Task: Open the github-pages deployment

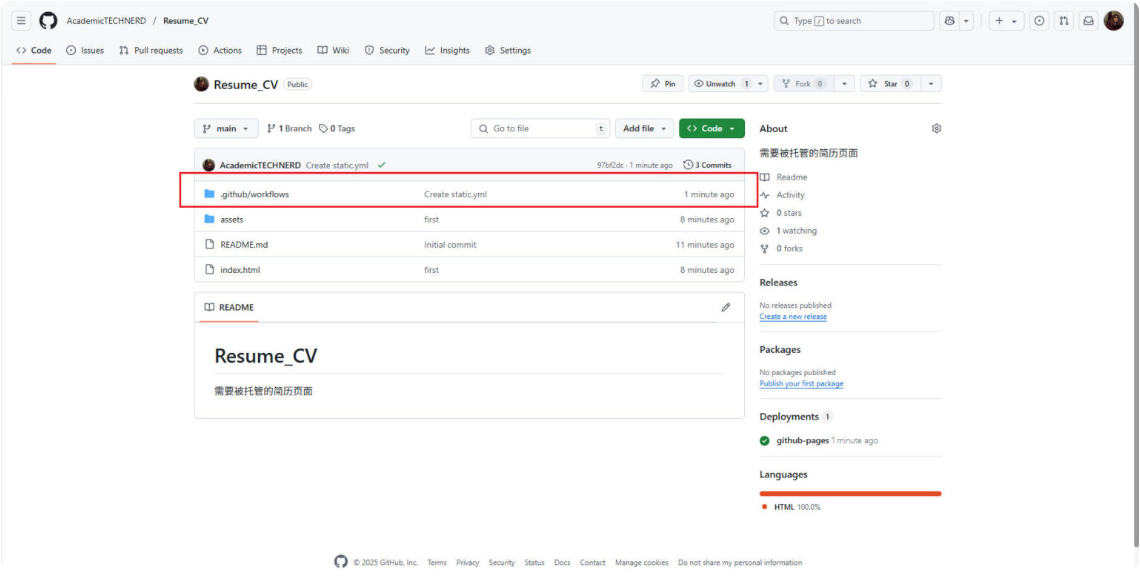Action: coord(803,441)
